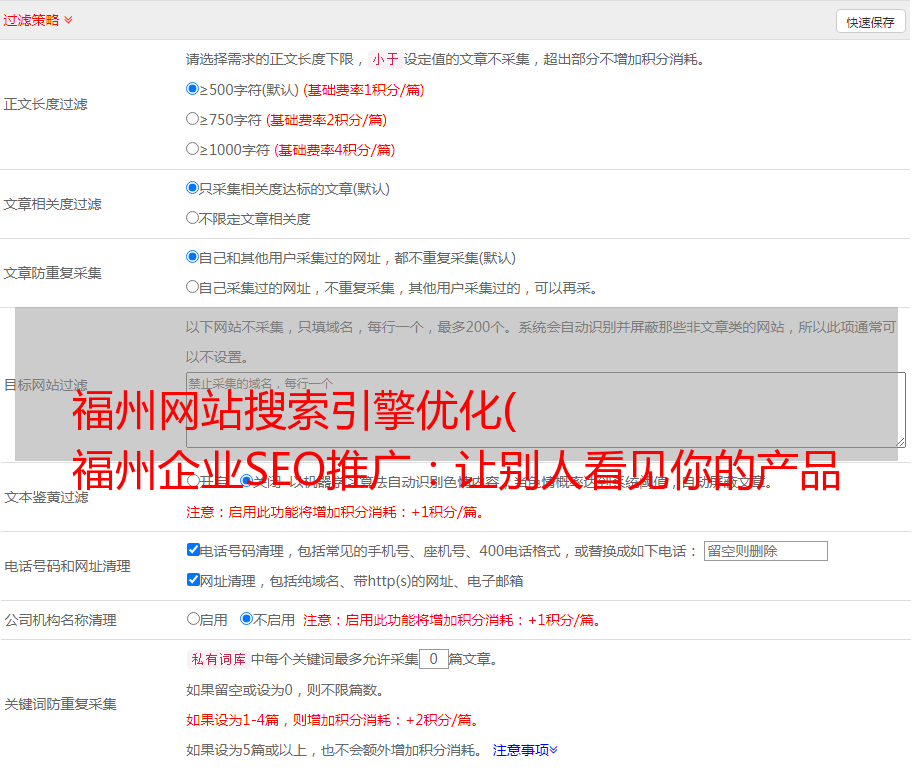Select 启用 for 公司机构名称清理
The image size is (912, 768).
tap(193, 619)
